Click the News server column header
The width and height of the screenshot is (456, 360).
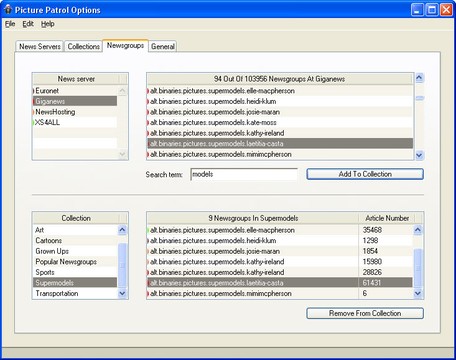point(76,79)
